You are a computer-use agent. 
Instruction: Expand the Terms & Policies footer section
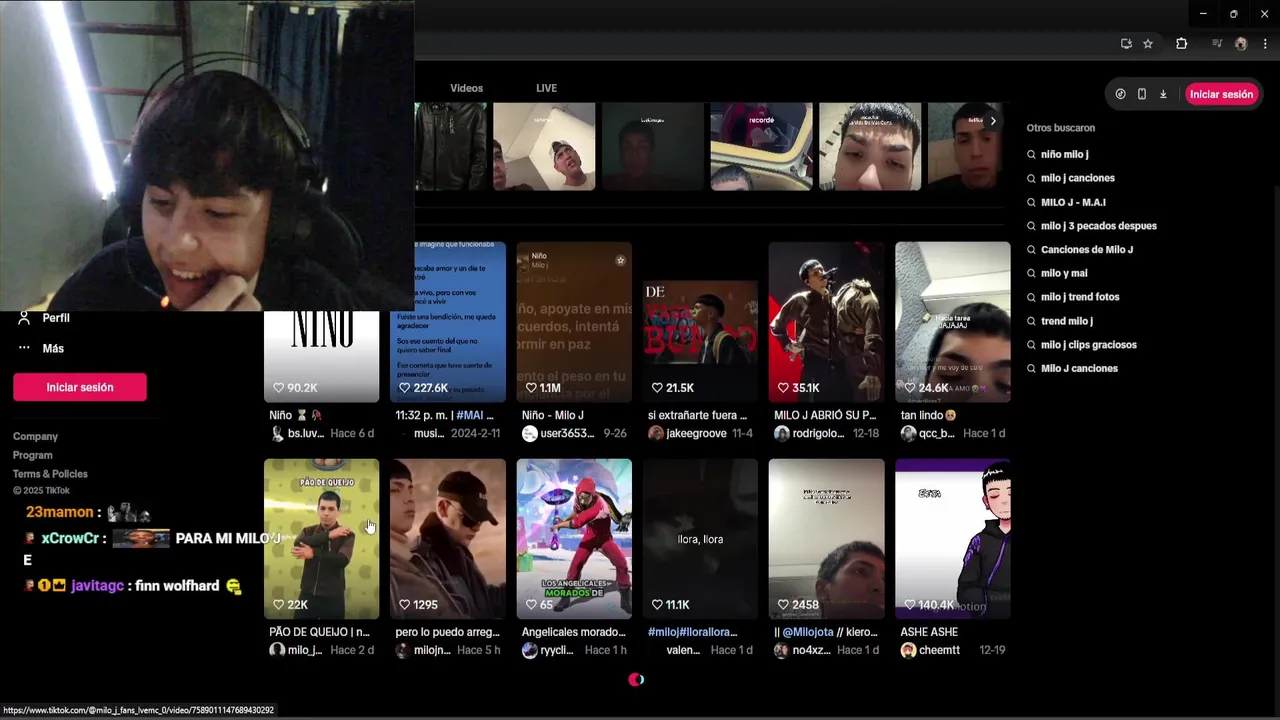coord(50,474)
